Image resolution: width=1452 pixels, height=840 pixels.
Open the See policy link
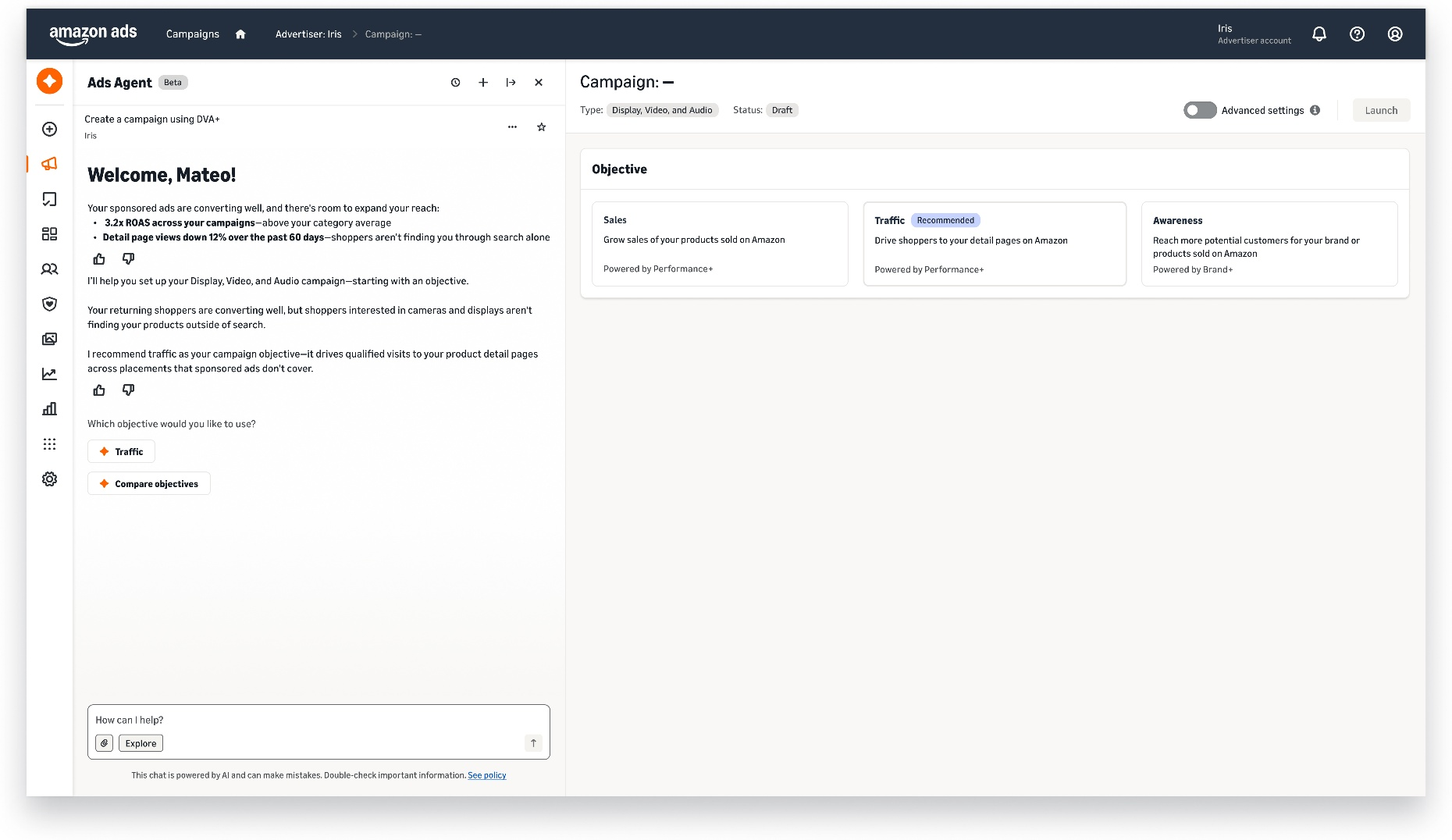(486, 775)
